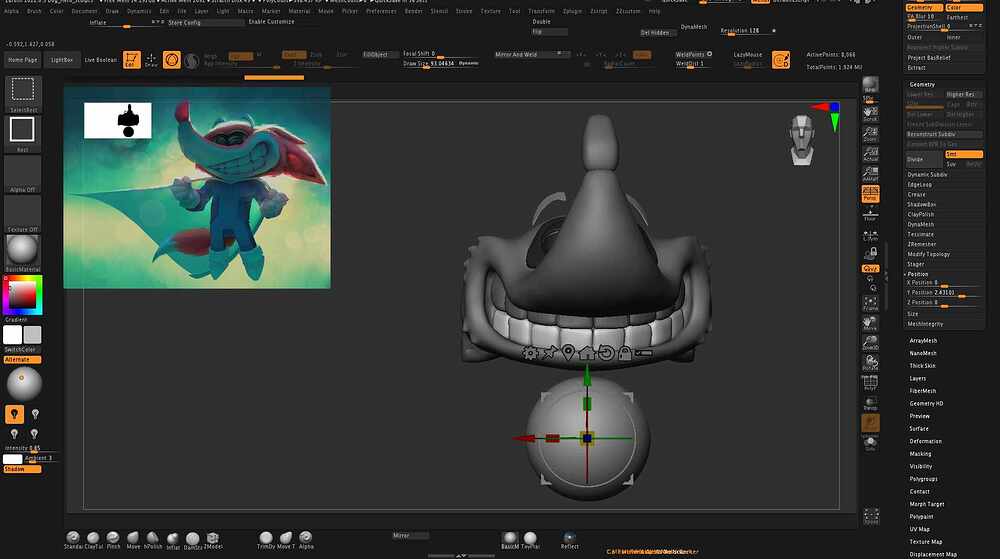Toggle the Shadow light option

22,469
